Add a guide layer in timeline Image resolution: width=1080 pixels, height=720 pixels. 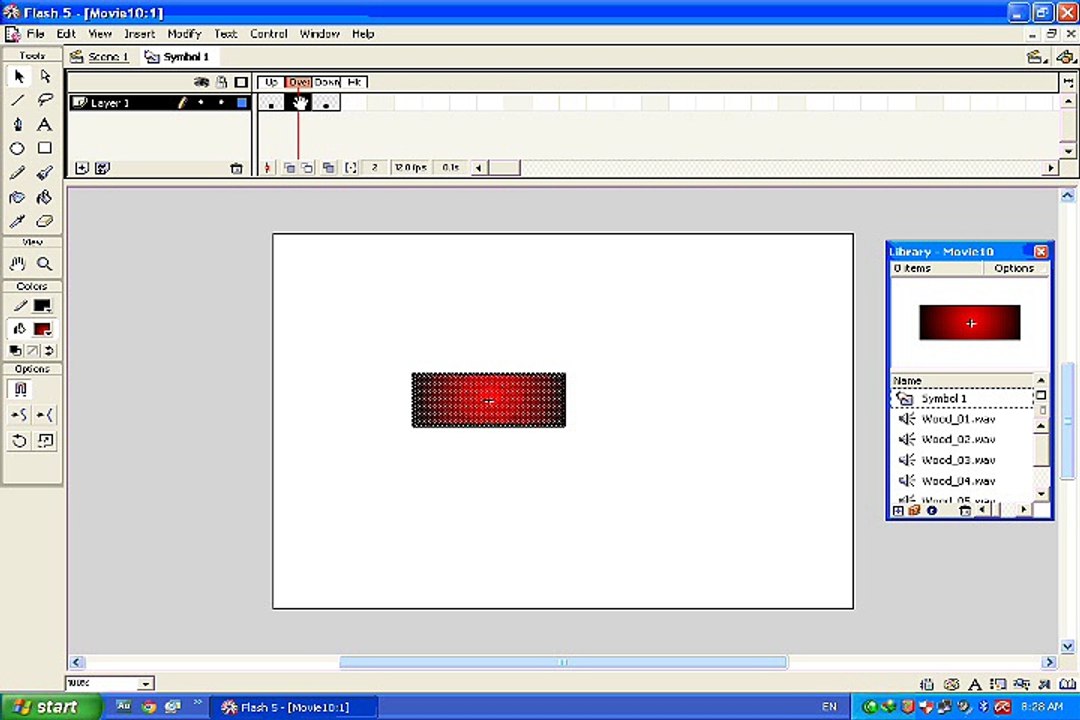[103, 168]
